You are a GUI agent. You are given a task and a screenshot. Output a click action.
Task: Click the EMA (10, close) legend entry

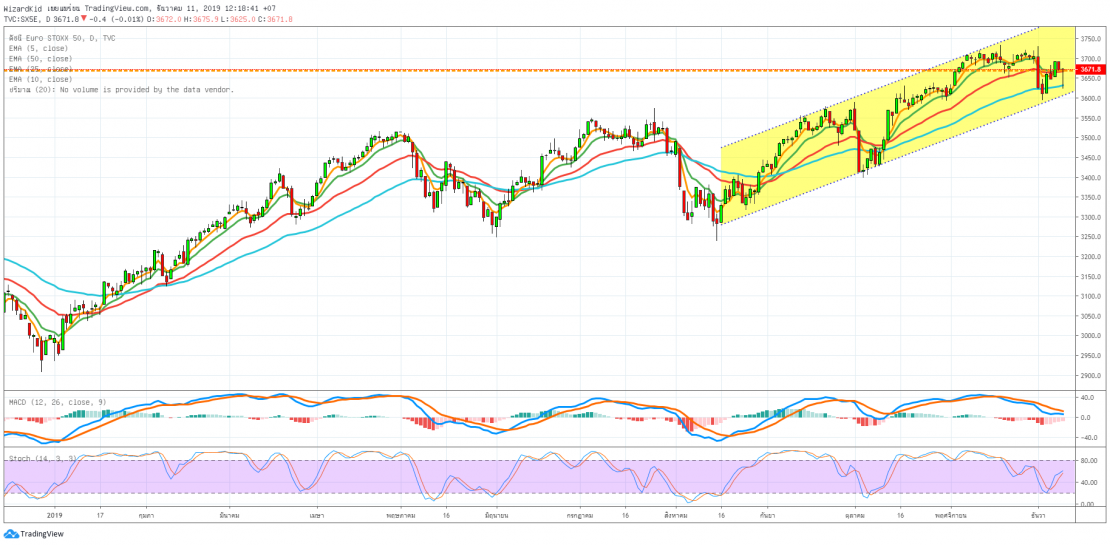click(x=42, y=79)
